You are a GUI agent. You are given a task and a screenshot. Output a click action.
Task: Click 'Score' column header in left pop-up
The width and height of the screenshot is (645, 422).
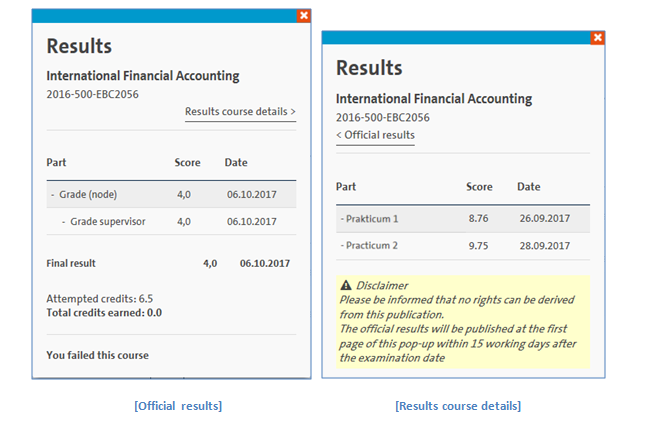[x=188, y=162]
